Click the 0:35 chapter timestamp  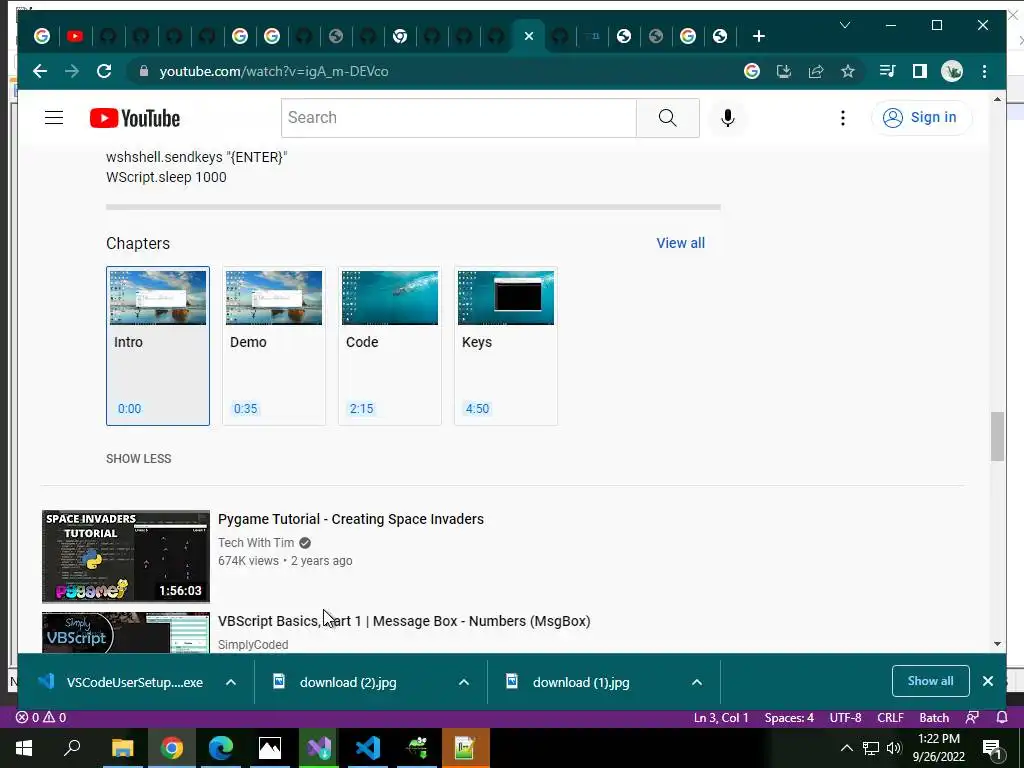click(x=246, y=409)
